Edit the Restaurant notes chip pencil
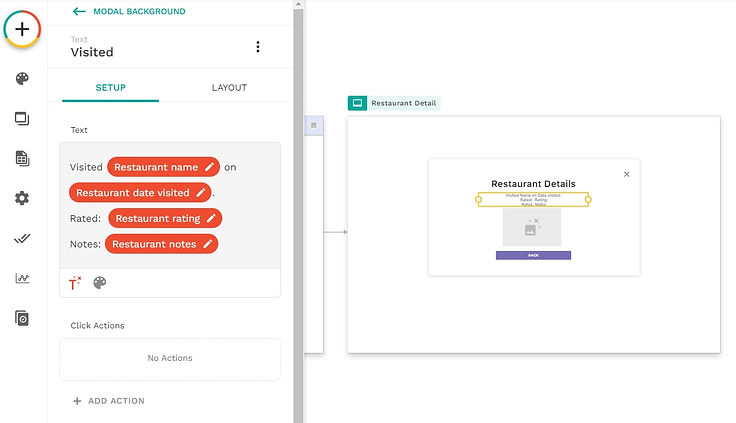The image size is (736, 423). [207, 244]
